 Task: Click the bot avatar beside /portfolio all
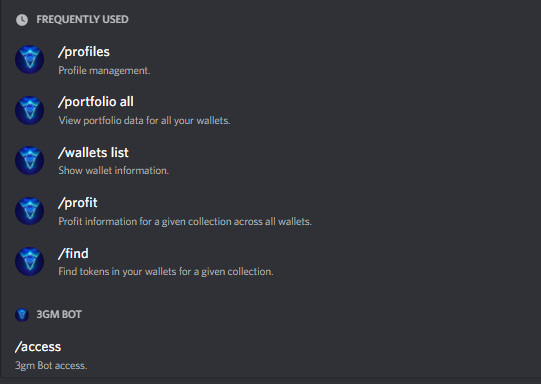pos(29,110)
